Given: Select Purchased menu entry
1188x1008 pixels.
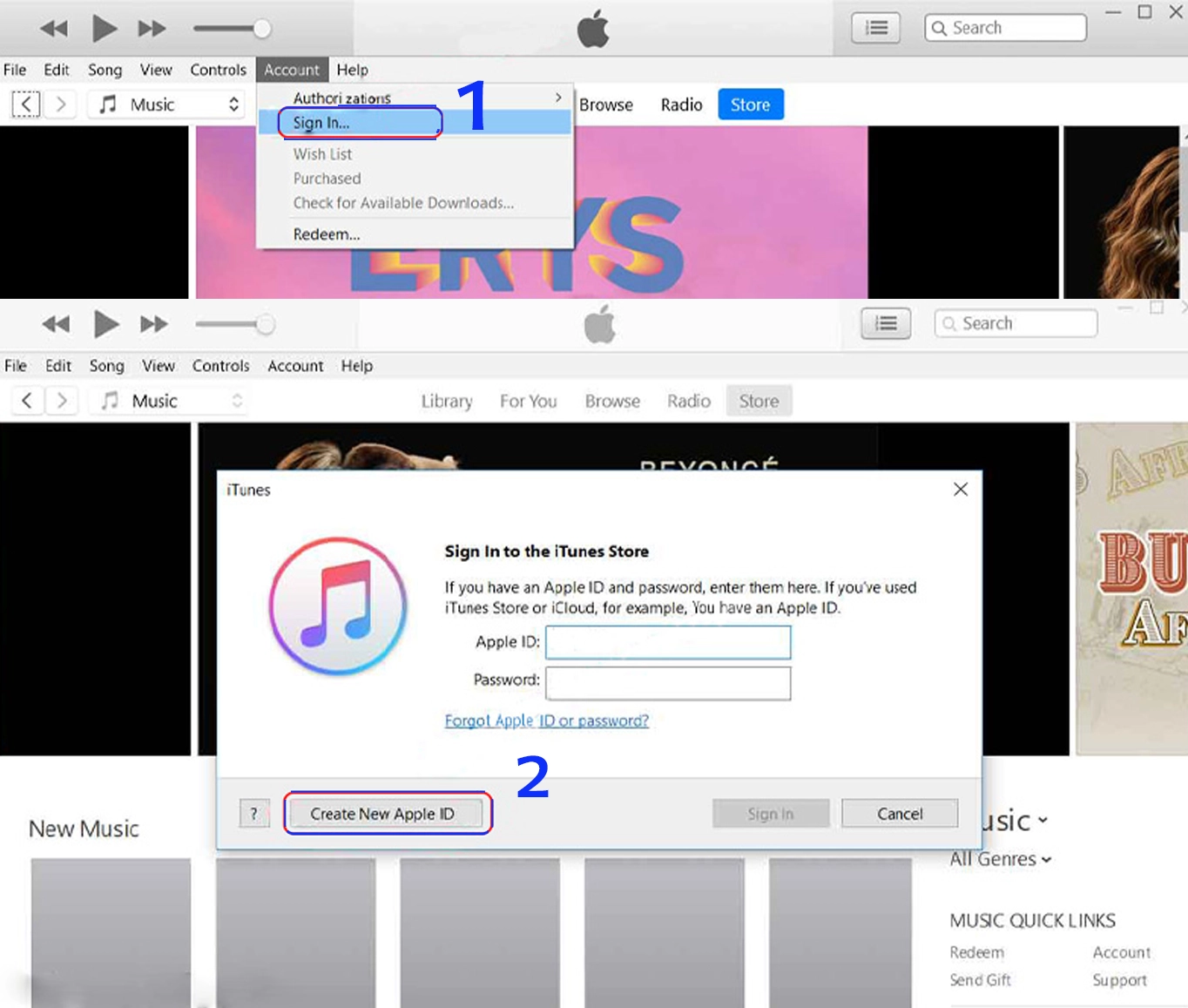Looking at the screenshot, I should pos(327,179).
